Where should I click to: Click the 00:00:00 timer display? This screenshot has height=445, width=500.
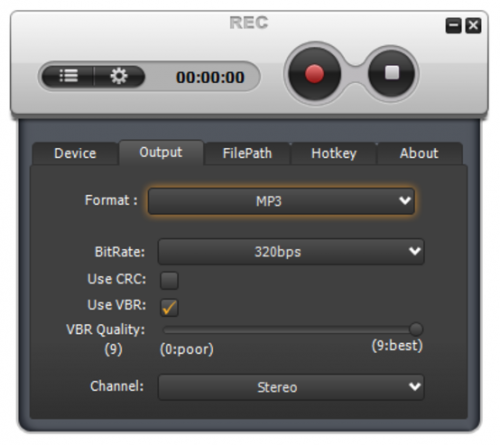tap(210, 77)
